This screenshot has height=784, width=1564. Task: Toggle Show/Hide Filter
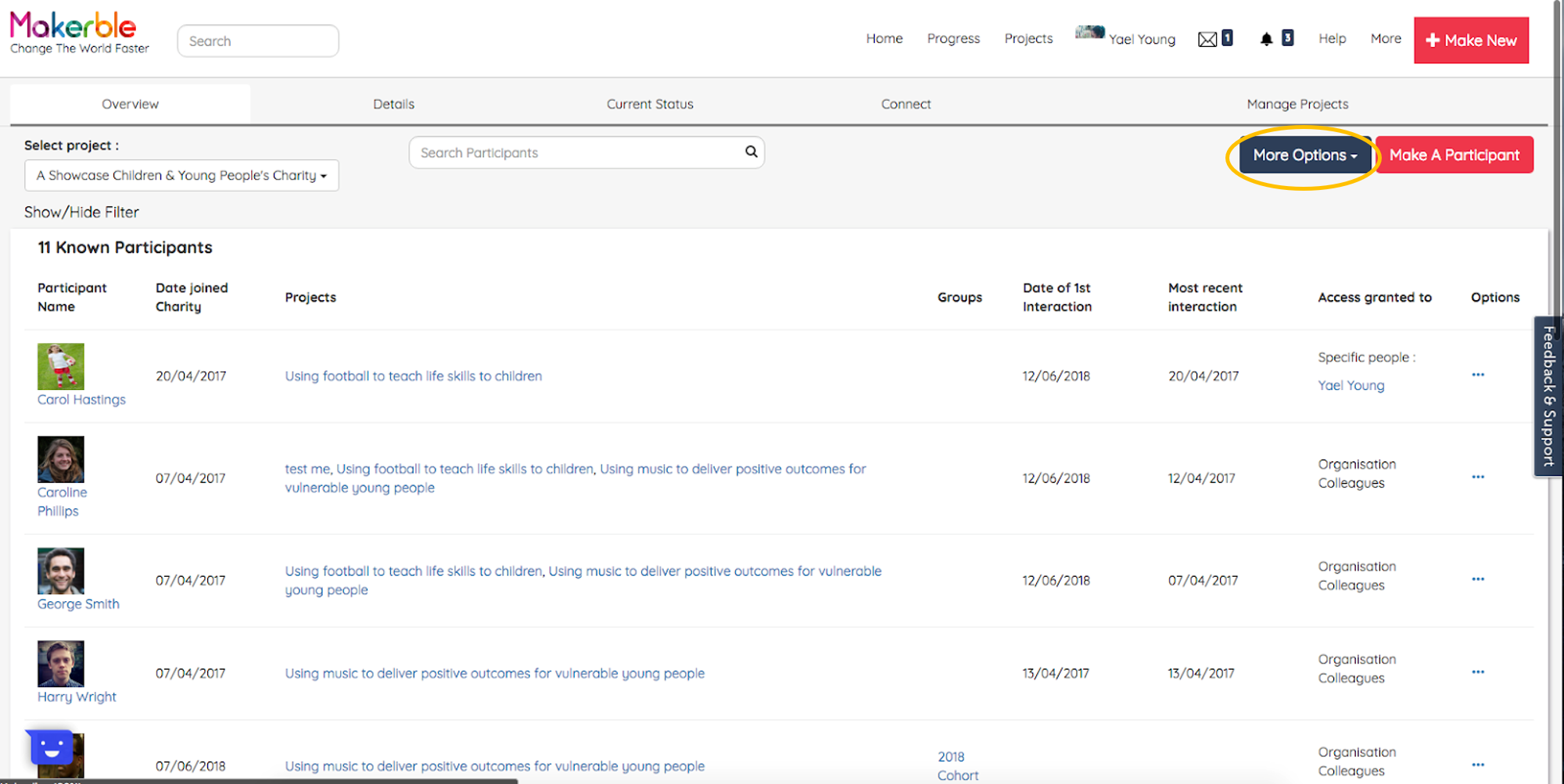pyautogui.click(x=81, y=212)
